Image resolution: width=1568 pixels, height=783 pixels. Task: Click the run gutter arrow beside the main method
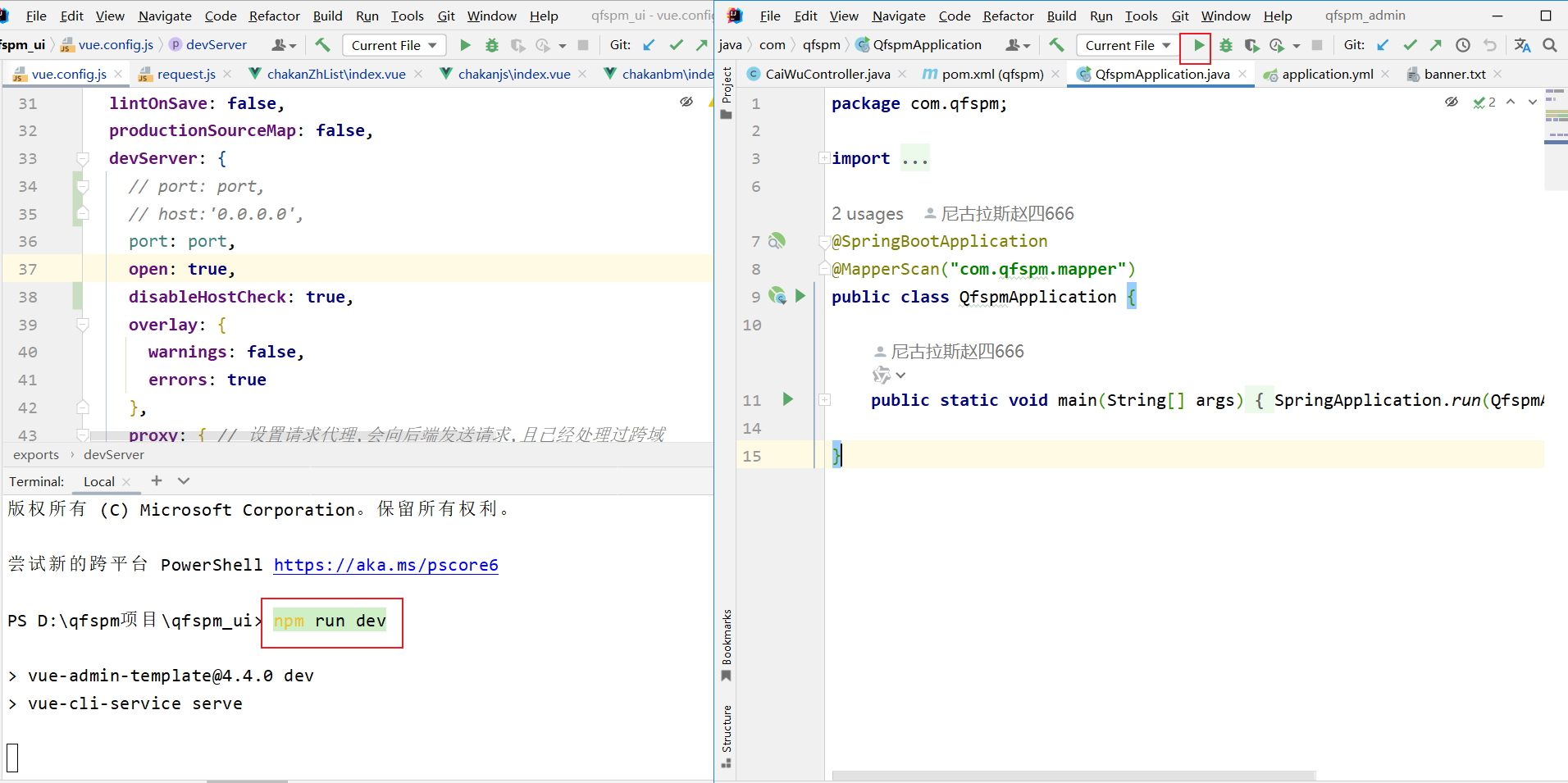(787, 399)
